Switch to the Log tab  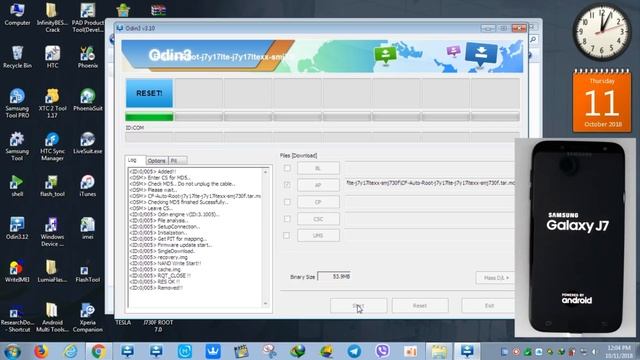click(134, 160)
